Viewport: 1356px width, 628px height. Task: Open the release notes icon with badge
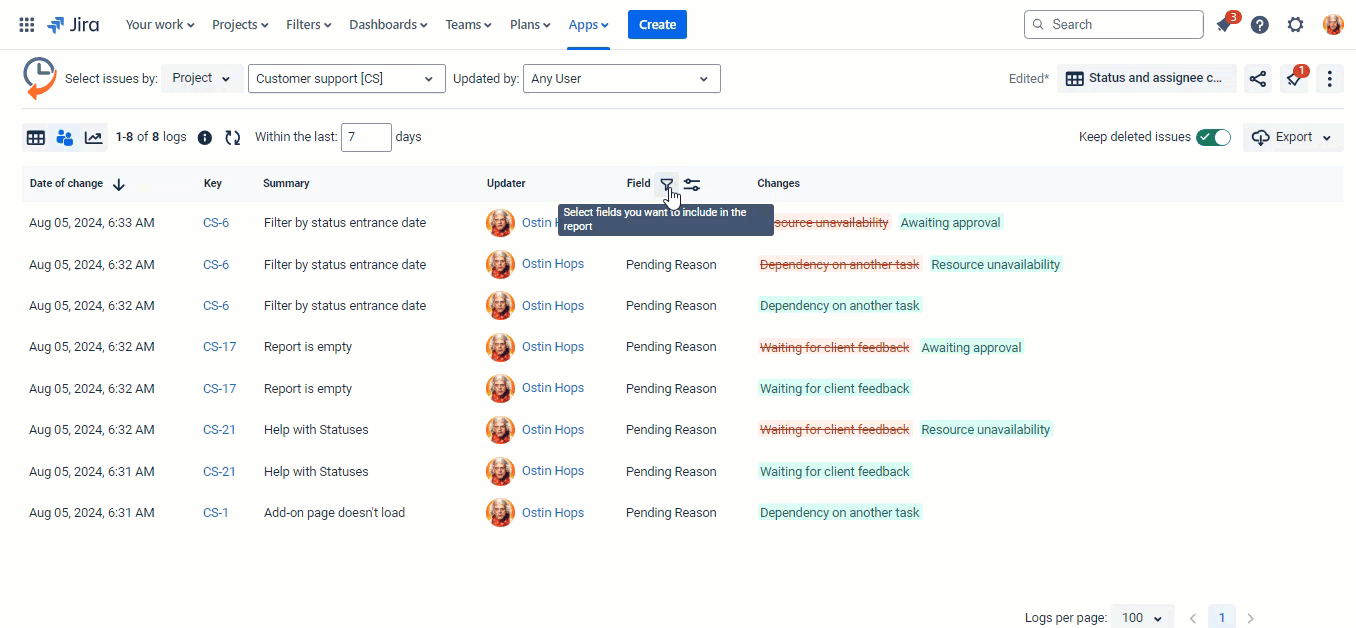click(x=1295, y=79)
